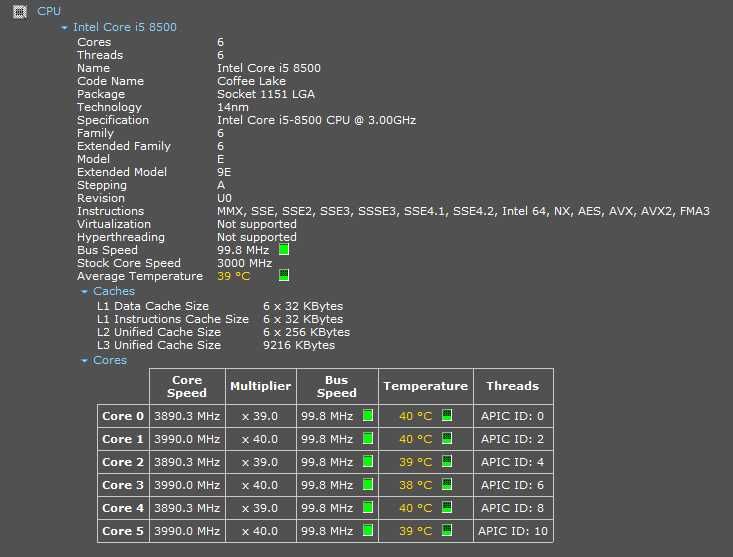
Task: Click Core 1 speed 3990.0 MHz cell
Action: (x=187, y=439)
